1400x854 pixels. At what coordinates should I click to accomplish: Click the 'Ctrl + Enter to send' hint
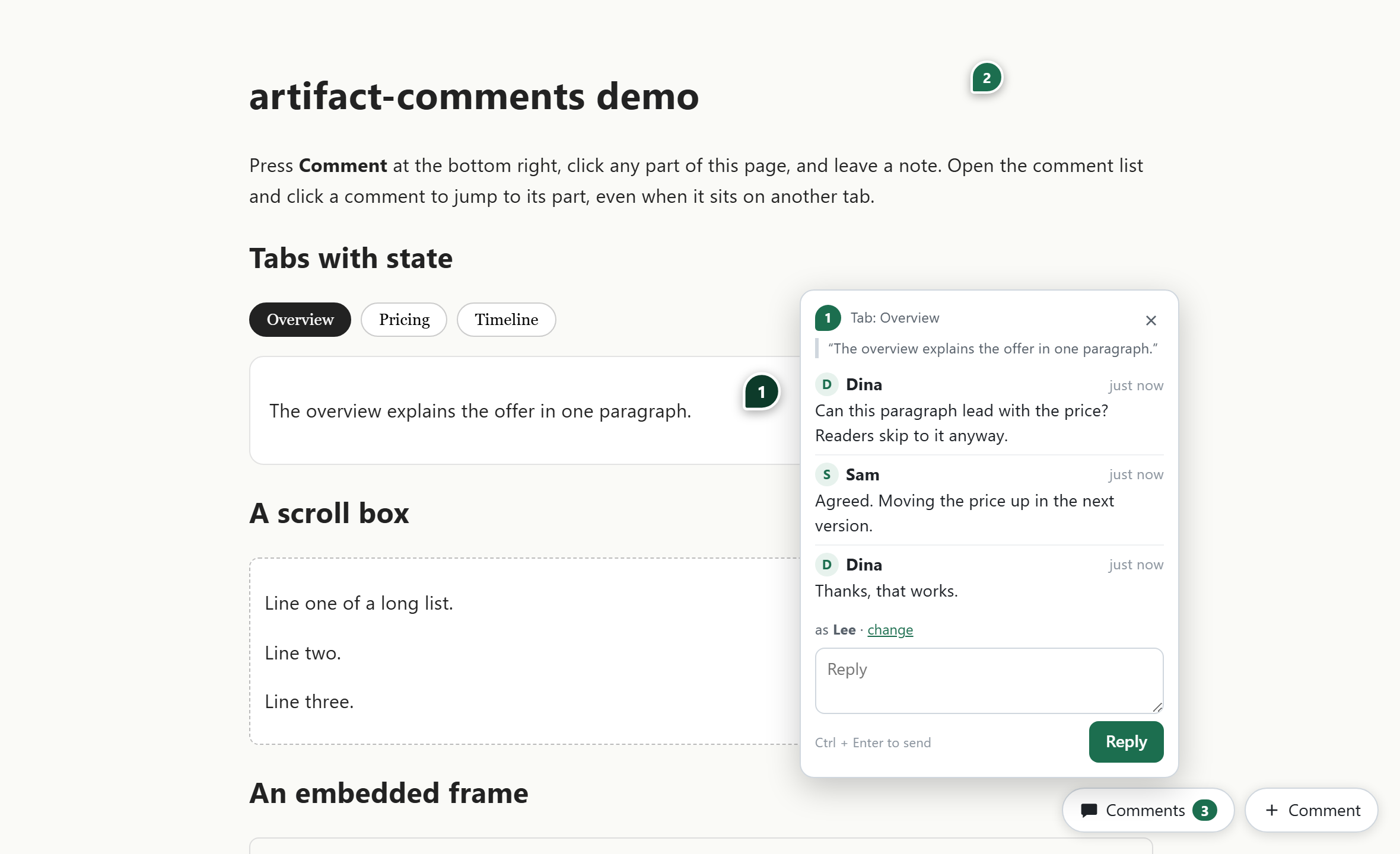click(873, 743)
